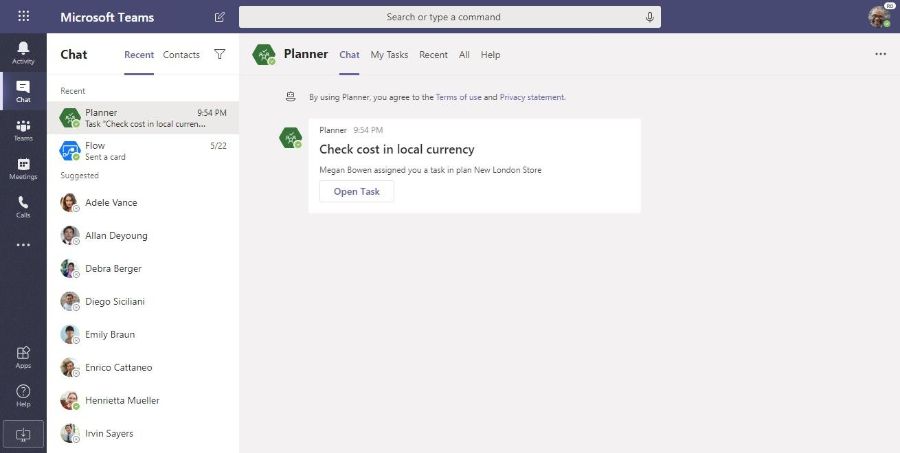Screen dimensions: 900x453
Task: Switch to My Tasks tab
Action: [389, 55]
